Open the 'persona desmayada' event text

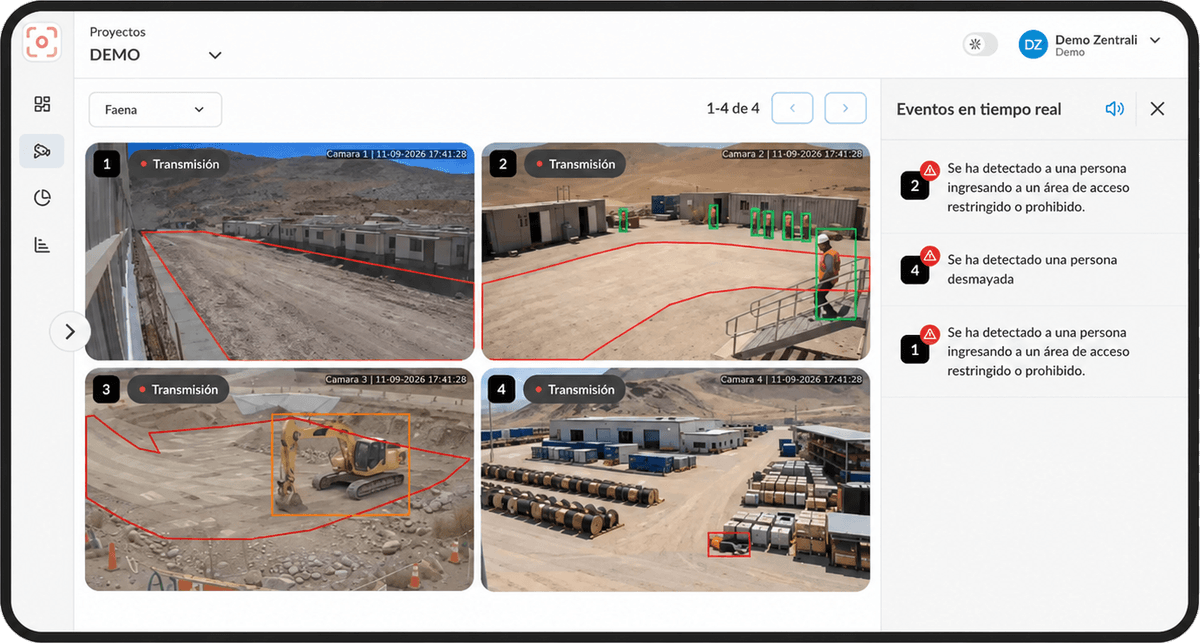[1032, 270]
